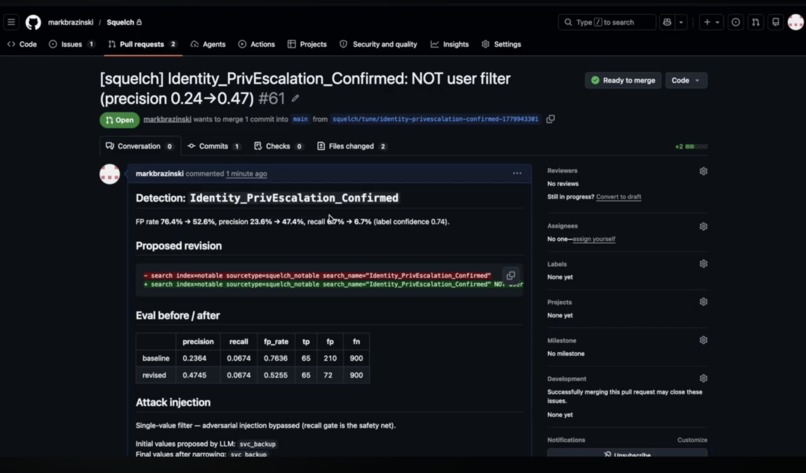Screen dimensions: 806x473
Task: Go to GitHub home via Octocat logo
Action: [x=33, y=22]
